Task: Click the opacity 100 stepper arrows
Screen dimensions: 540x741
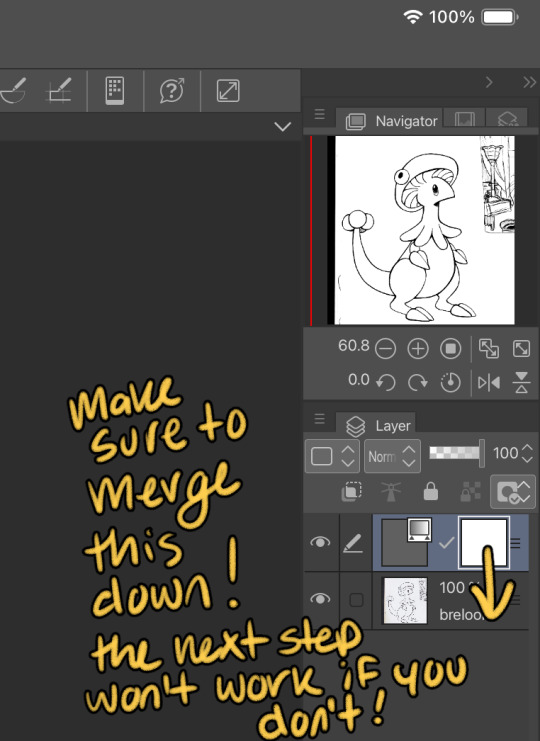Action: [527, 453]
